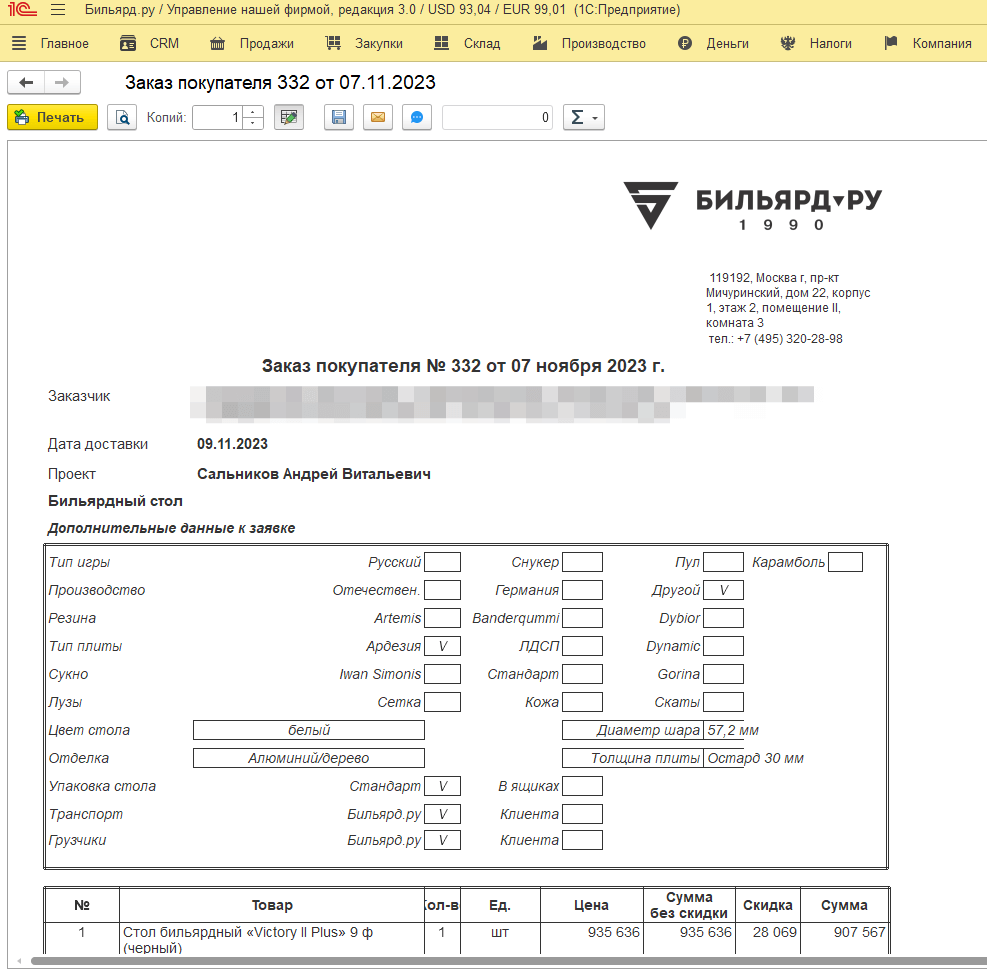Screen dimensions: 987x979
Task: Go back with the left arrow
Action: point(26,83)
